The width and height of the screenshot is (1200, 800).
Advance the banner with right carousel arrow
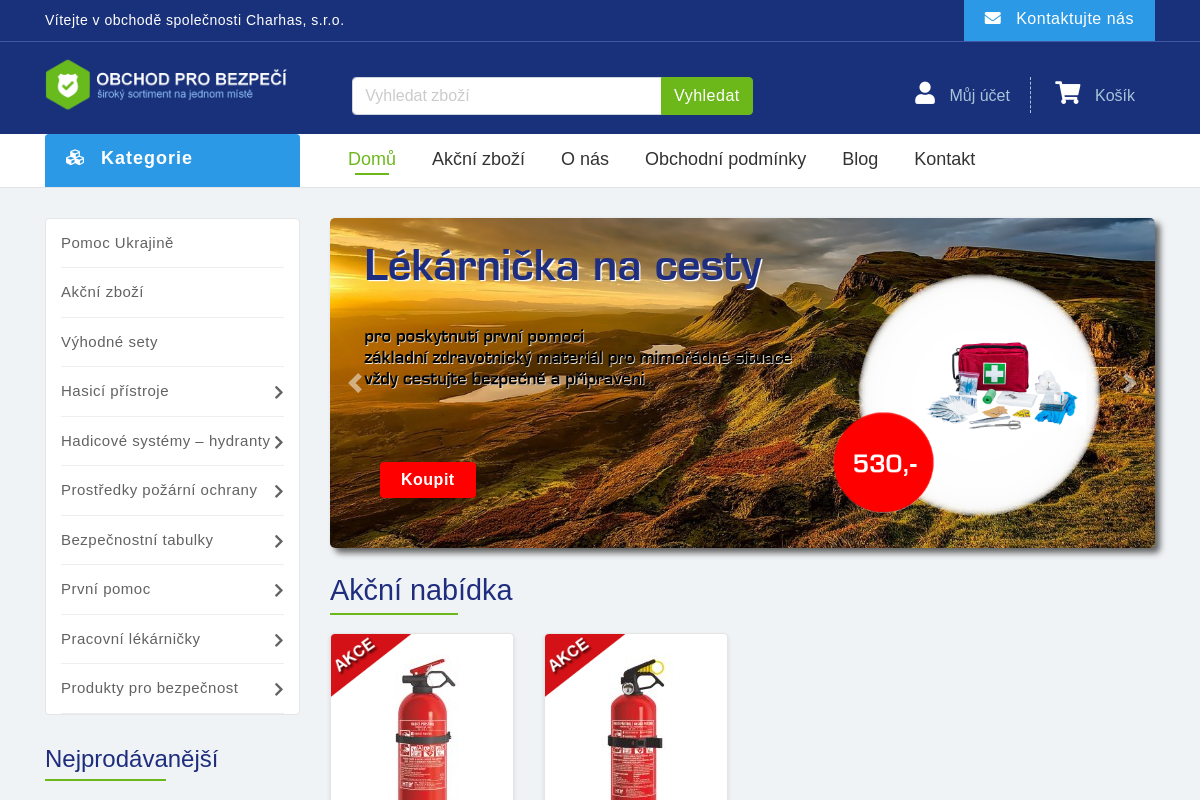[x=1129, y=383]
